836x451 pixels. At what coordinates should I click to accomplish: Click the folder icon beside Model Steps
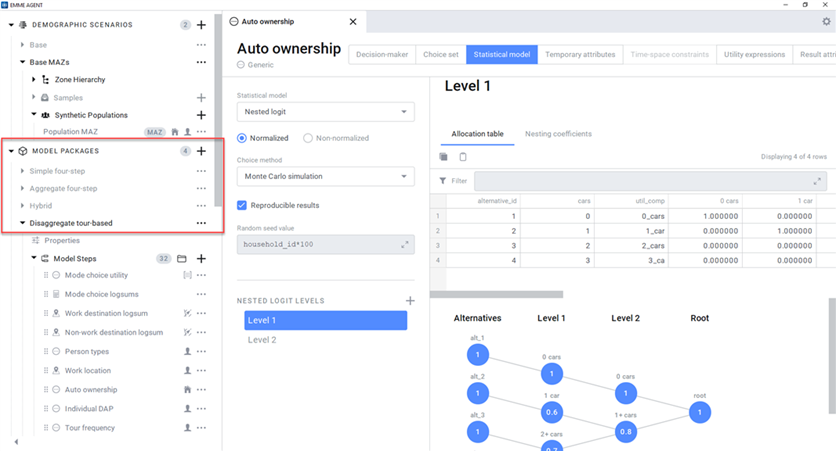coord(182,258)
